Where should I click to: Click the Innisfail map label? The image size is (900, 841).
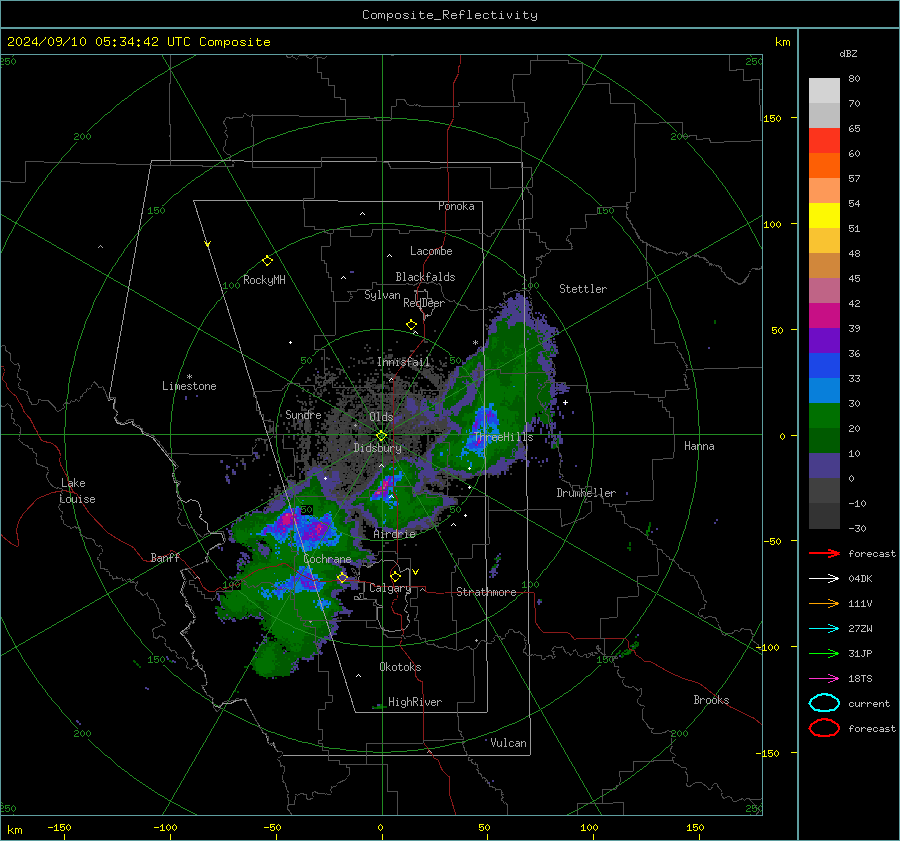click(x=404, y=362)
